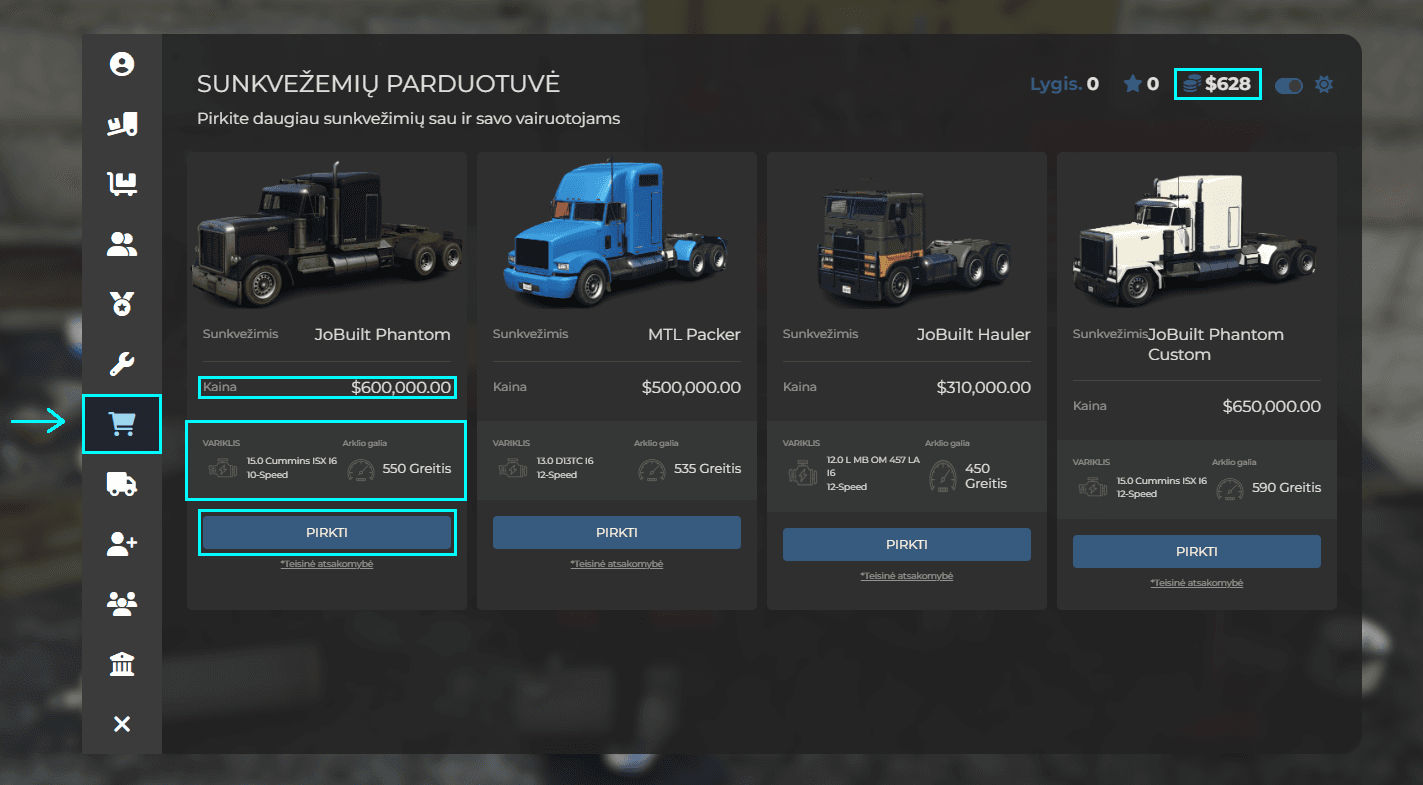1423x785 pixels.
Task: Open Teisinė atsakomybė under JoBuilt Phantom
Action: (327, 564)
